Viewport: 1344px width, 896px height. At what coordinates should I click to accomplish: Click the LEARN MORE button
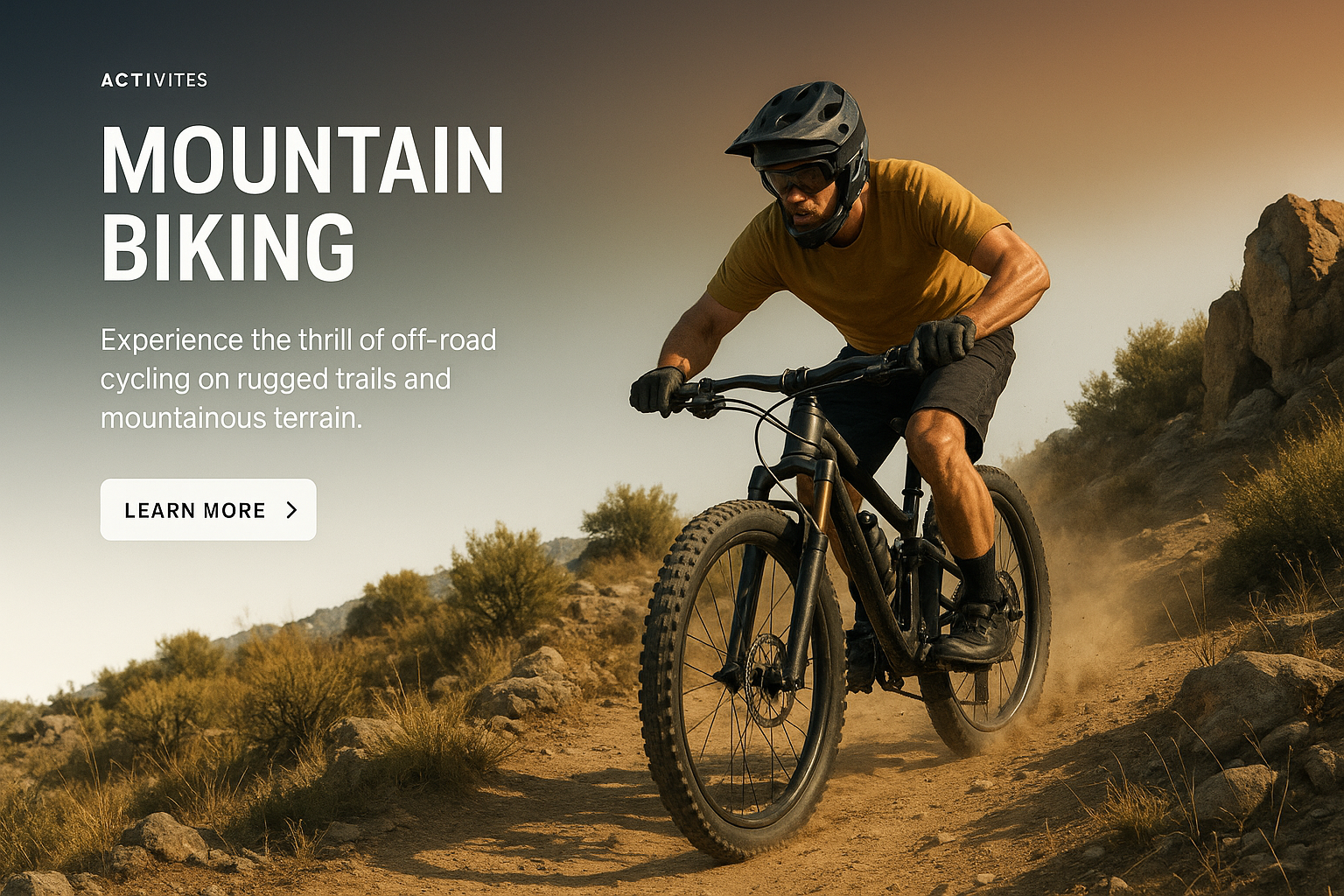click(208, 509)
